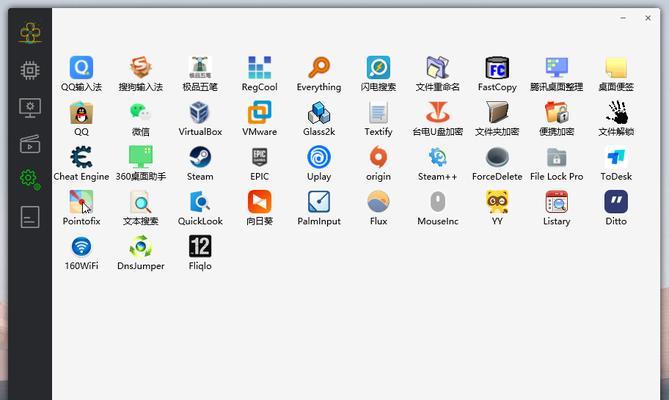669x400 pixels.
Task: Switch to the video clapperboard sidebar tab
Action: (30, 144)
